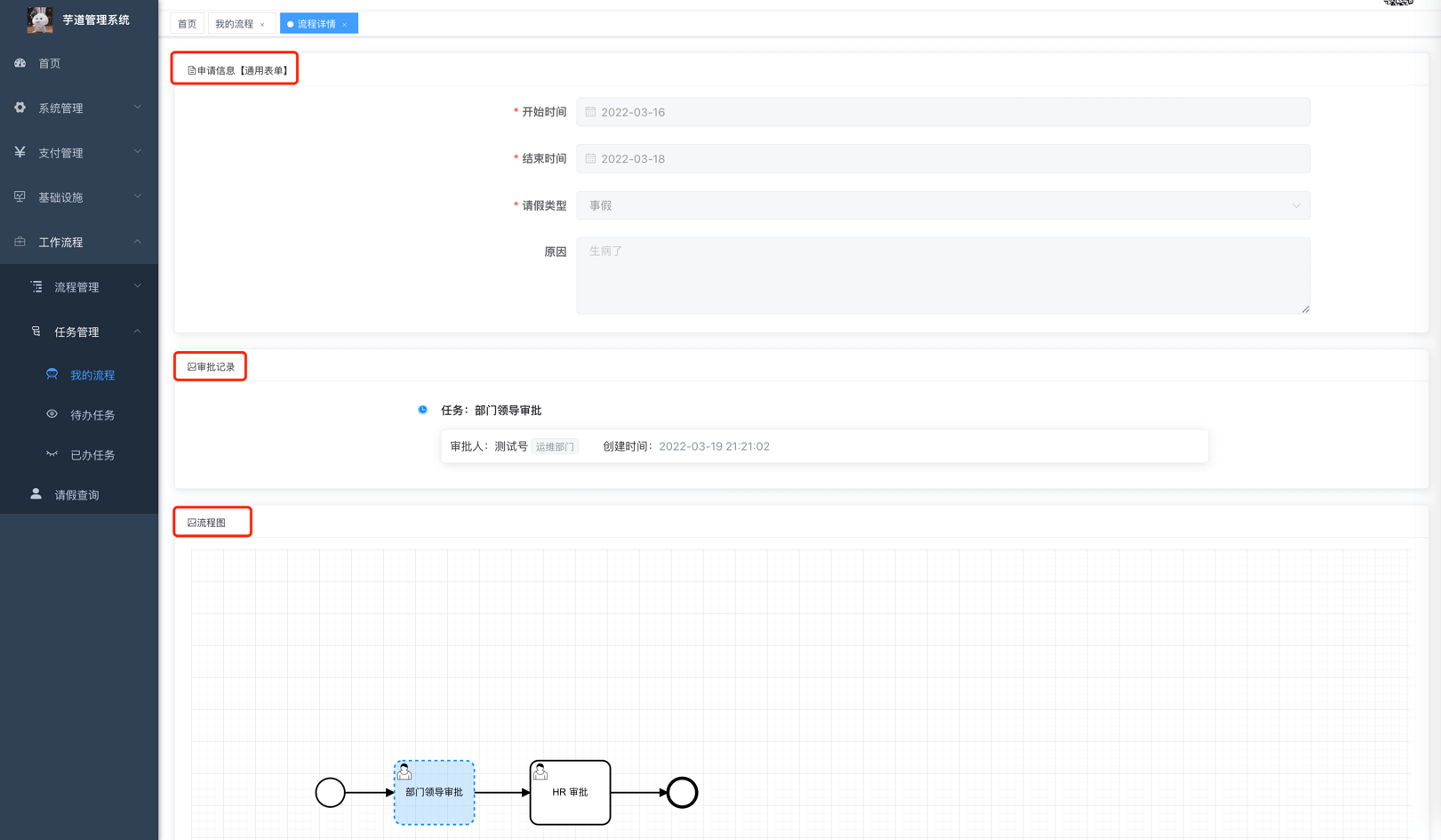Click the infrastructure monitor icon
Viewport: 1441px width, 840px height.
point(20,196)
